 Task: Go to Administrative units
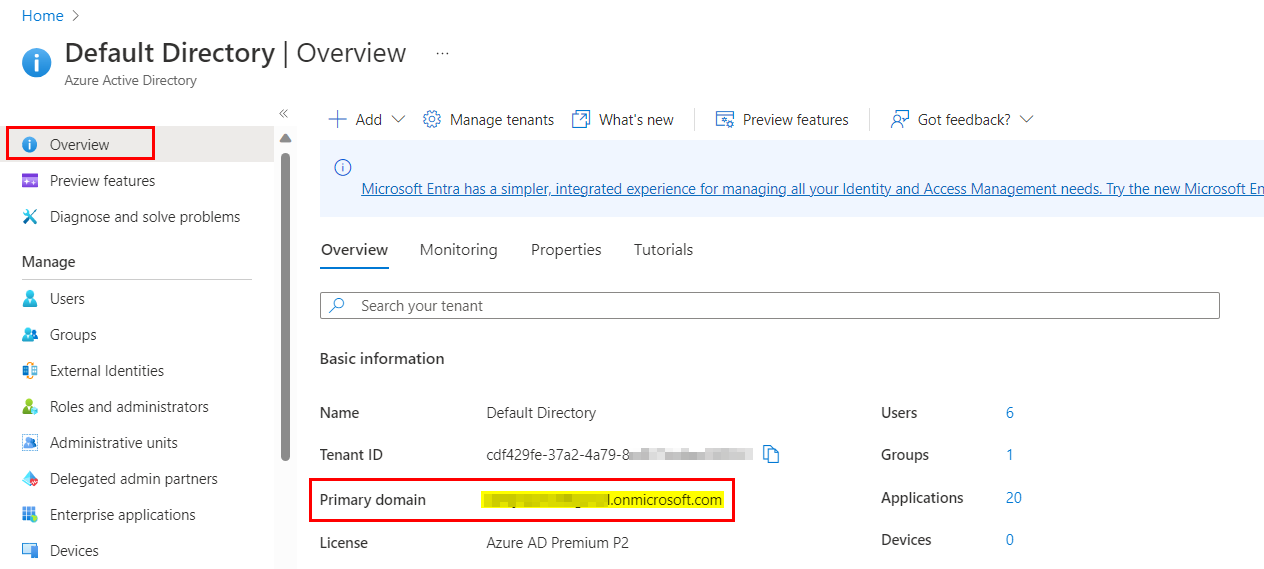113,443
